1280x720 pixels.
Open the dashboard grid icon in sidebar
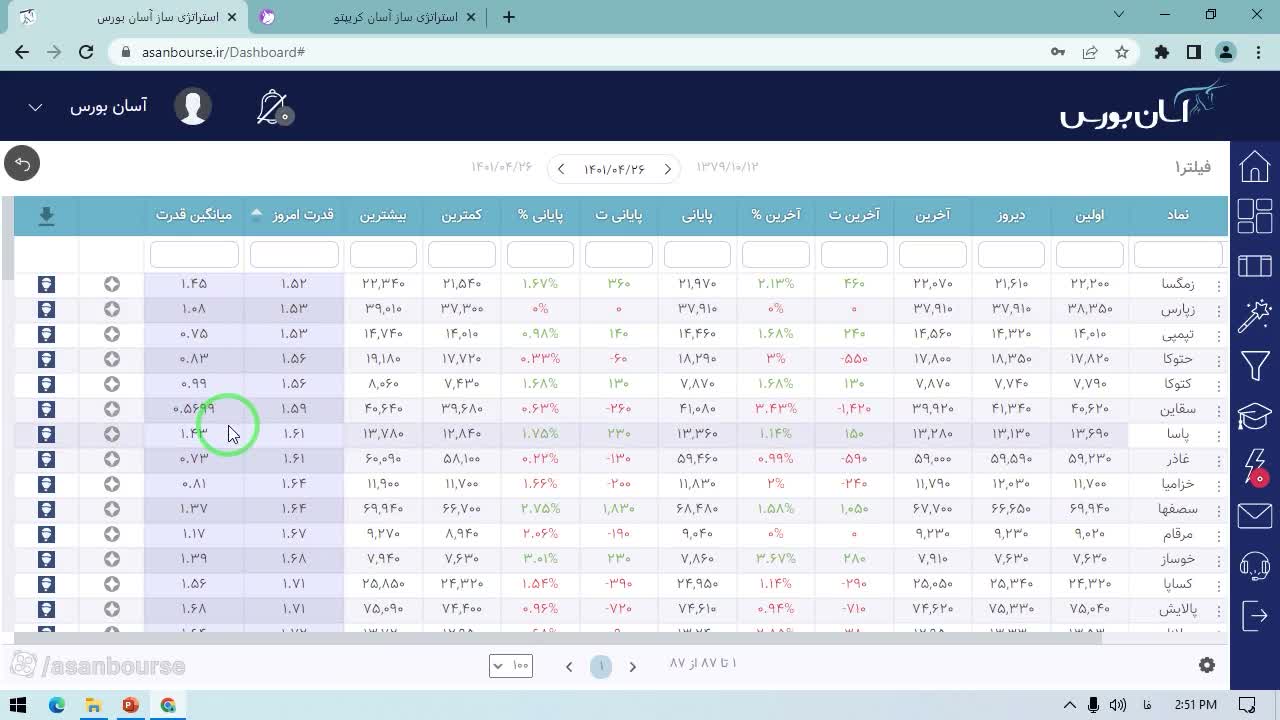[x=1254, y=216]
